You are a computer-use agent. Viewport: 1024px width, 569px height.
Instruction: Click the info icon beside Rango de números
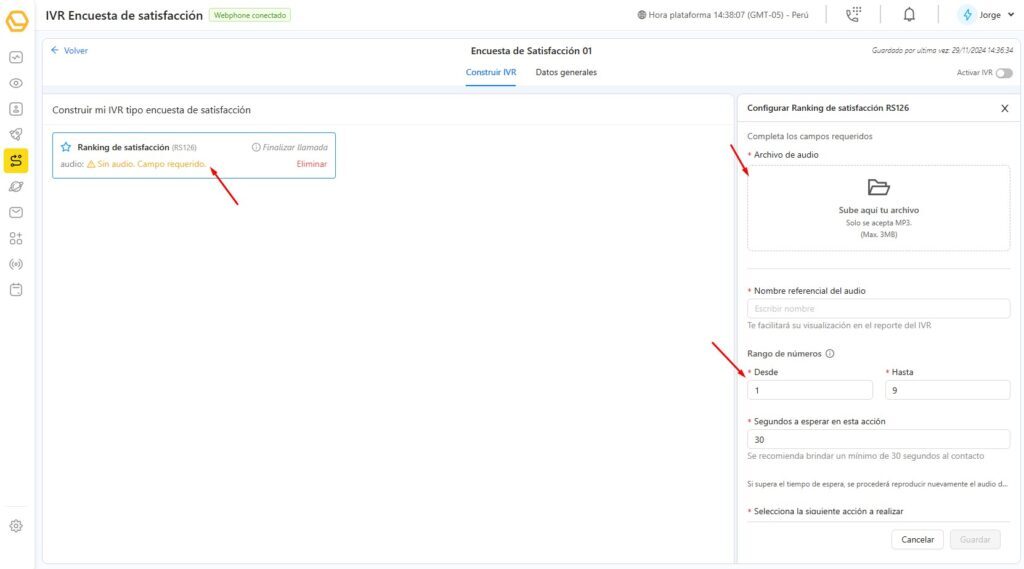click(831, 353)
